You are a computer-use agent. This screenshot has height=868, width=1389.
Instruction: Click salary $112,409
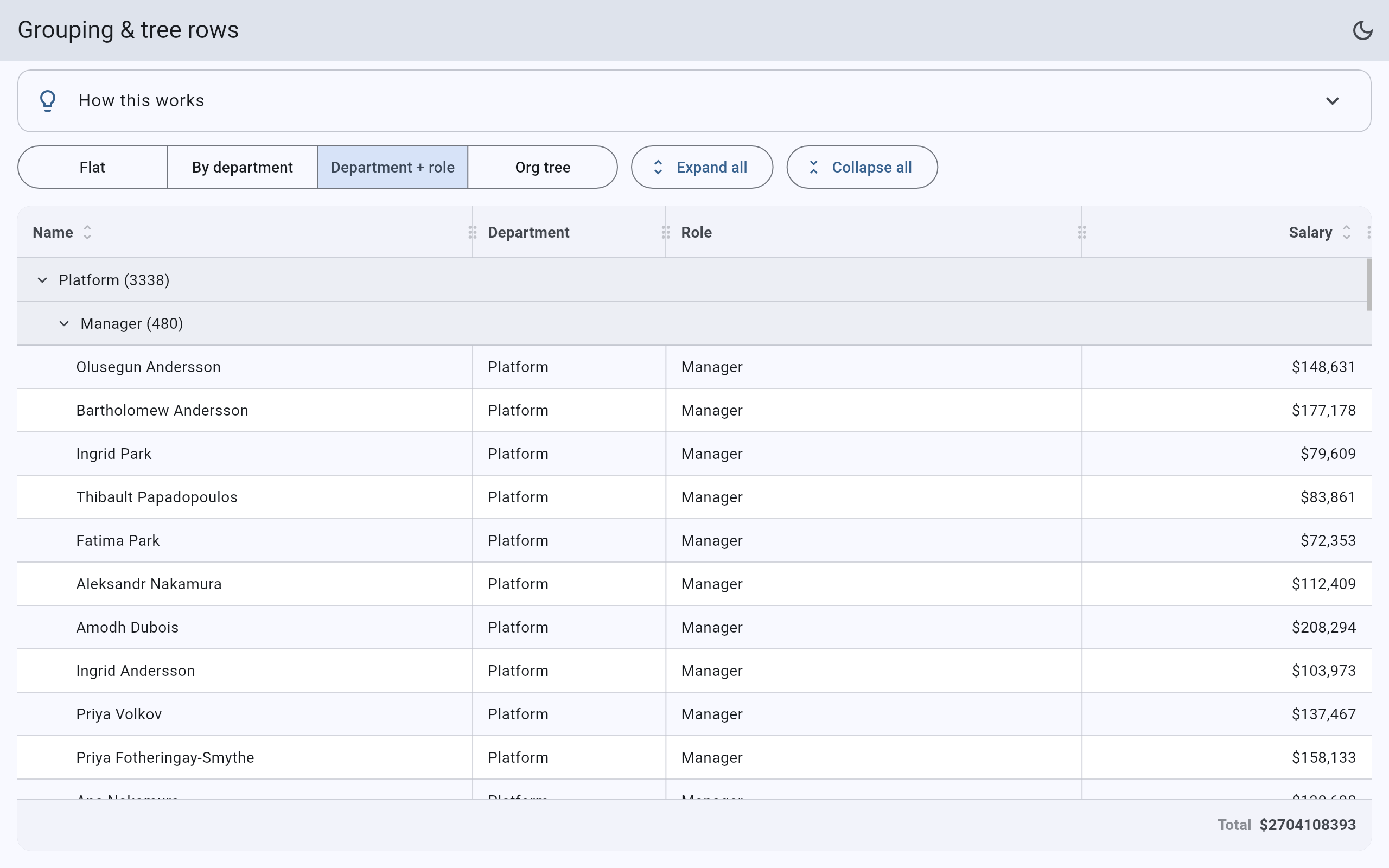pyautogui.click(x=1323, y=584)
